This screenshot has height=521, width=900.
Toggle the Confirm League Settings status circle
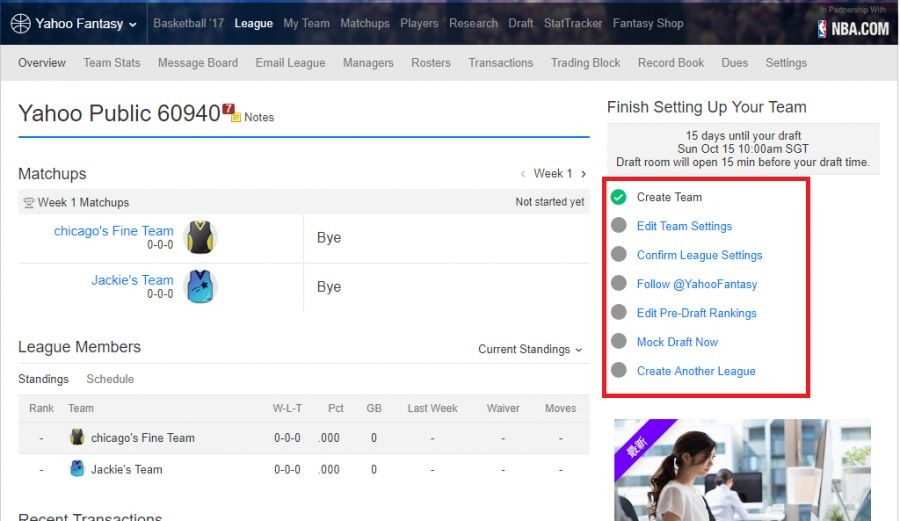pos(618,254)
